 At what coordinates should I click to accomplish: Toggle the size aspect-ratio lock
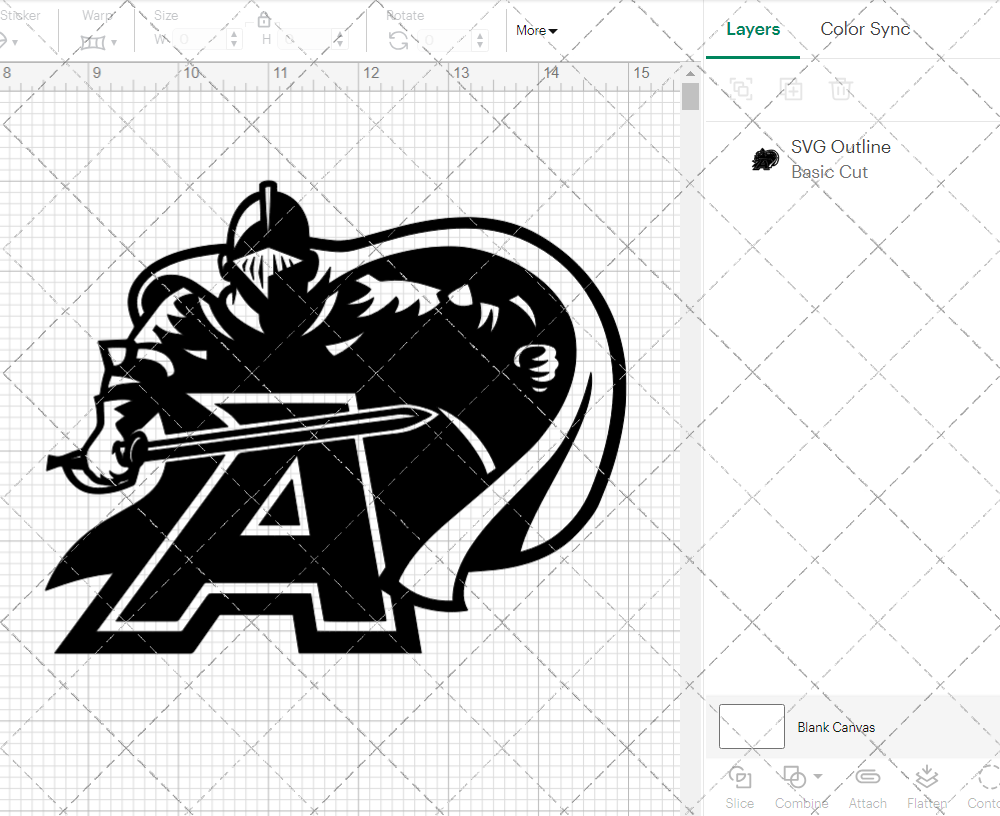point(264,19)
